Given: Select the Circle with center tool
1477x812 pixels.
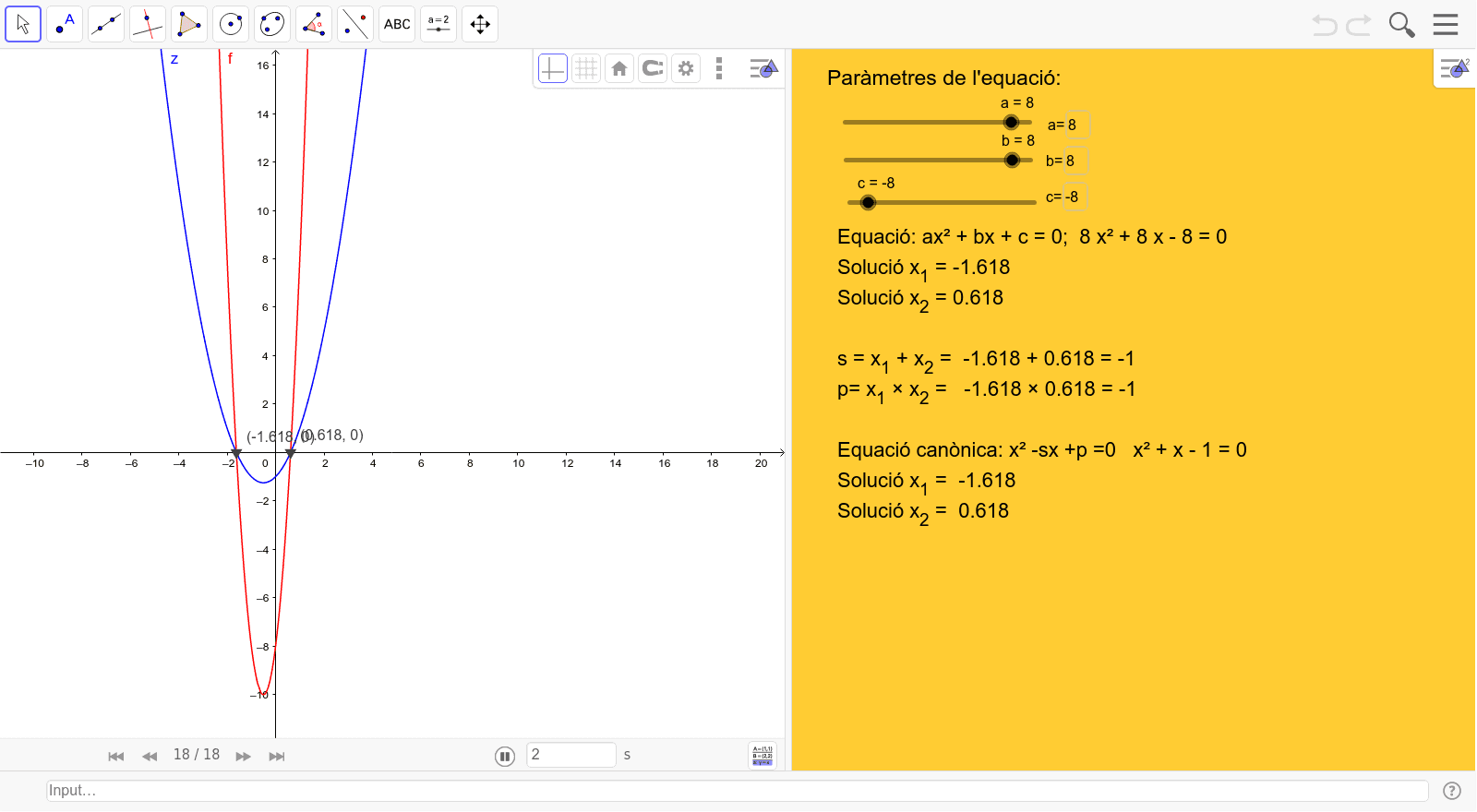Looking at the screenshot, I should (x=231, y=24).
